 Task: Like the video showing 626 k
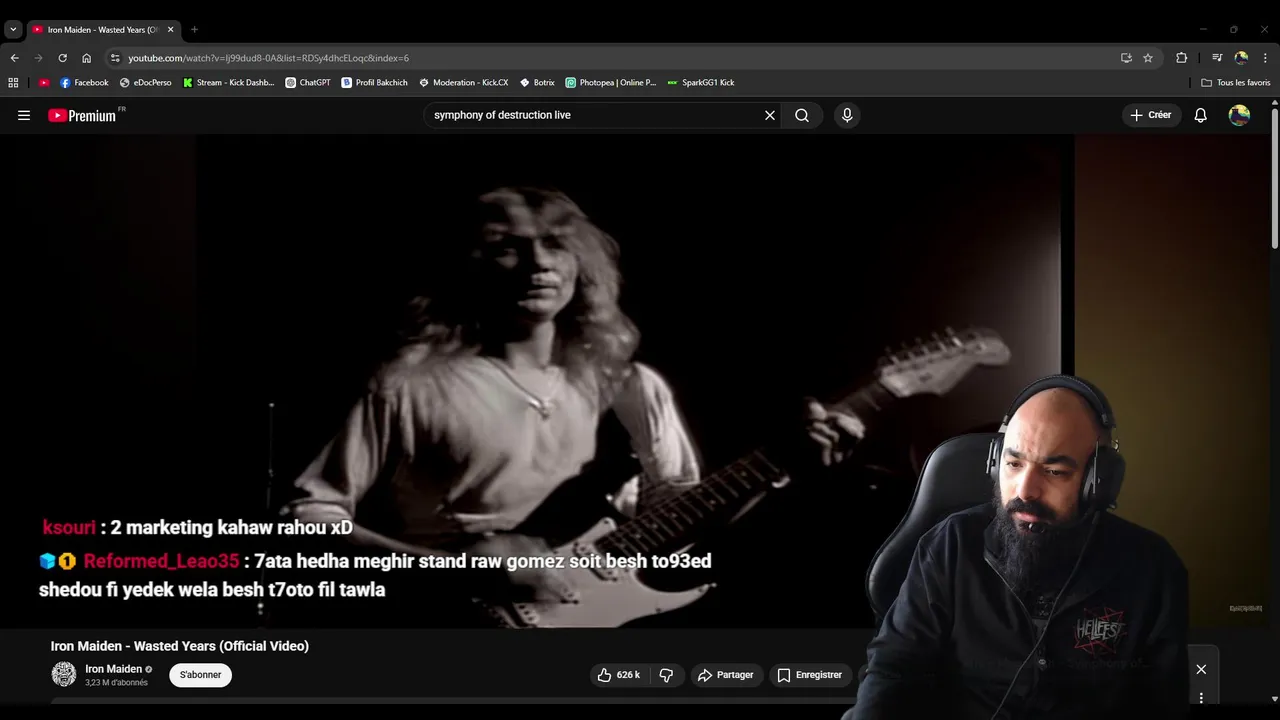[619, 675]
